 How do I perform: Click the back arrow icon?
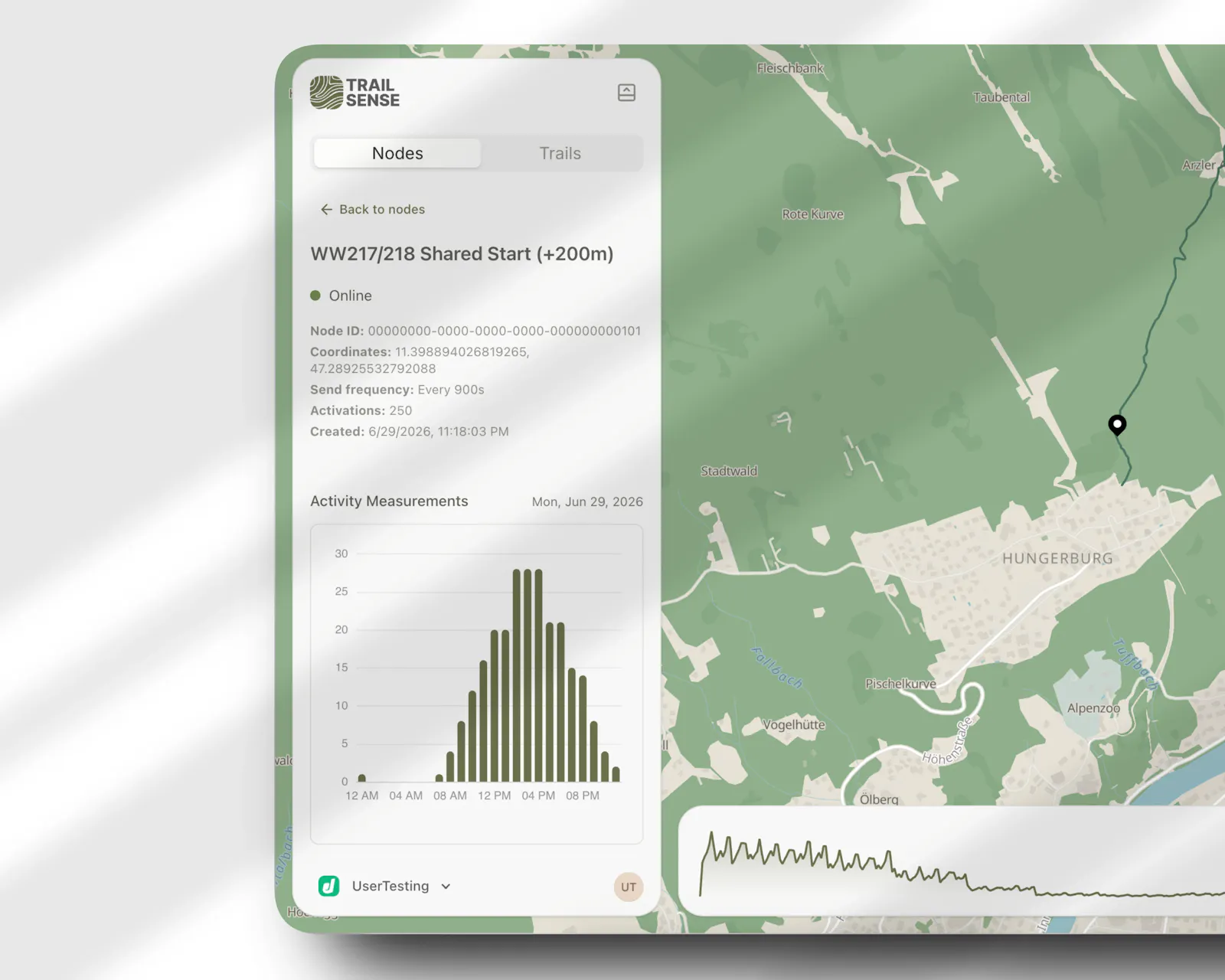(326, 209)
